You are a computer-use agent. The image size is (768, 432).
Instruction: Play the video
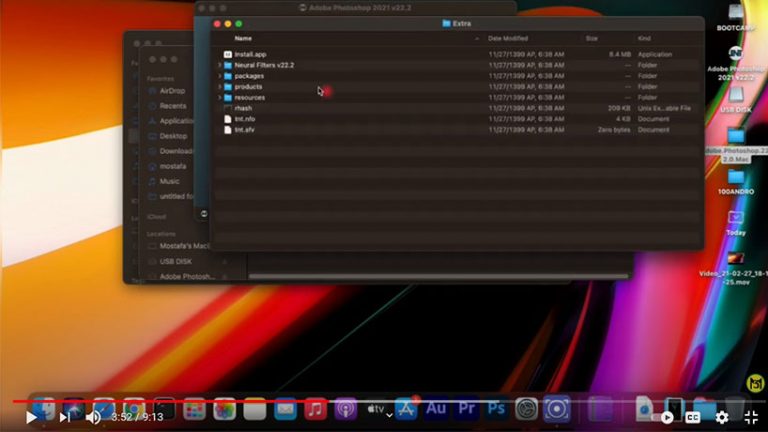(31, 417)
